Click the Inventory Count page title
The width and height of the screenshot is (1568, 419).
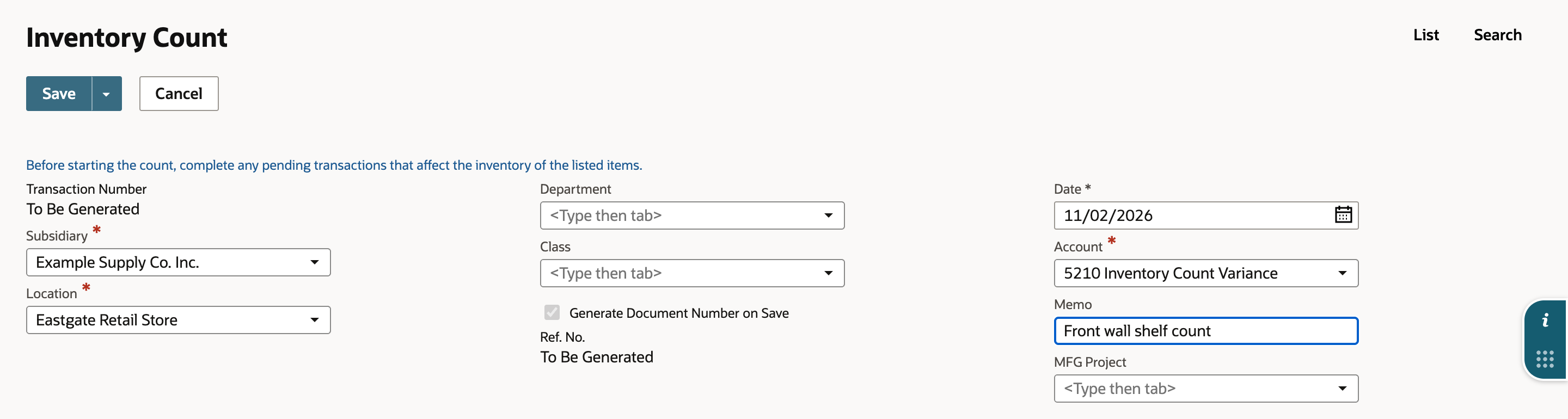127,38
